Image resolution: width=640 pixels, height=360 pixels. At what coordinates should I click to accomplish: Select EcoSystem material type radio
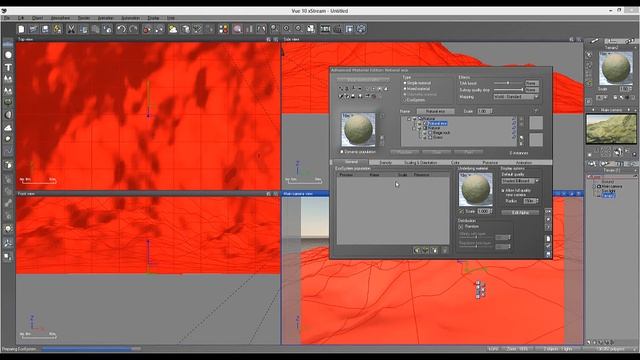(405, 100)
